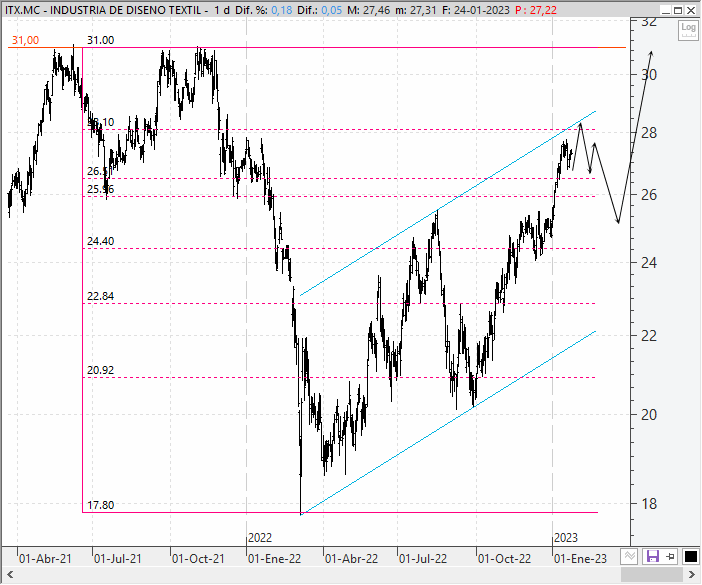
Task: Select the 22.84 Fibonacci level label
Action: coord(100,296)
